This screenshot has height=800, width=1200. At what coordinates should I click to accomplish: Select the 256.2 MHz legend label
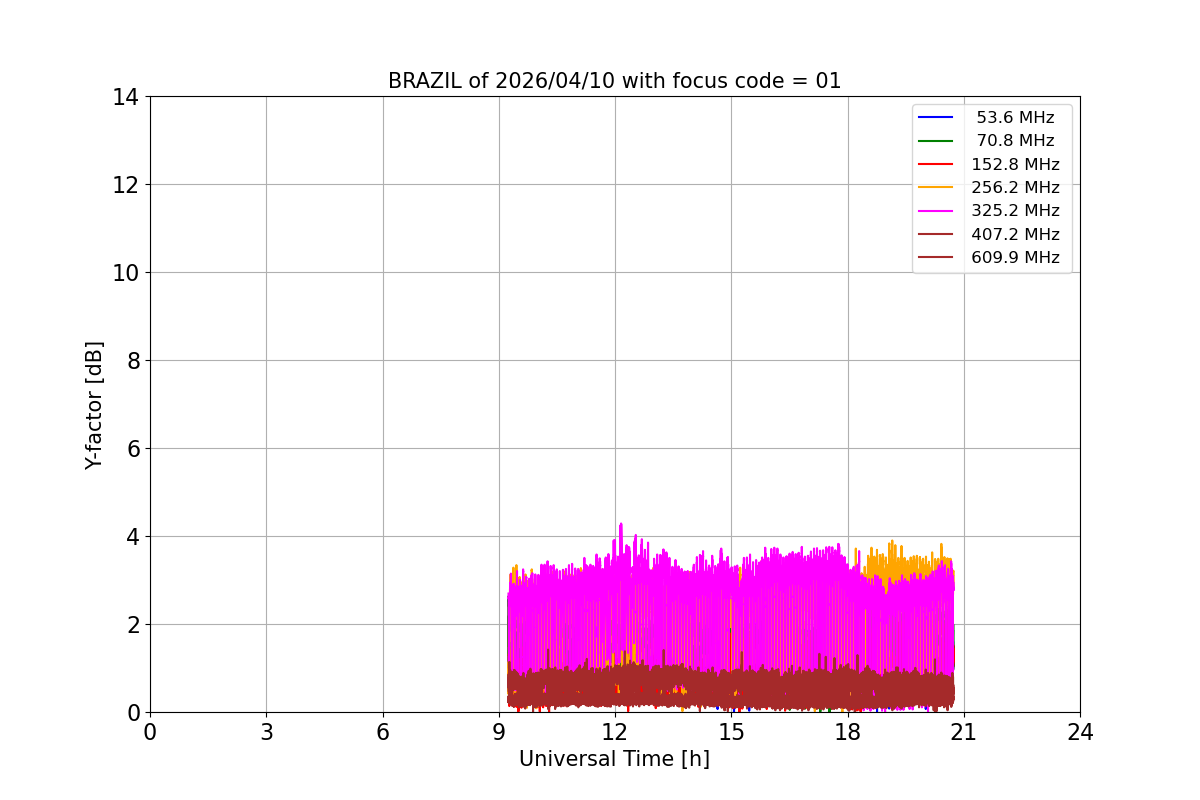click(x=1015, y=188)
